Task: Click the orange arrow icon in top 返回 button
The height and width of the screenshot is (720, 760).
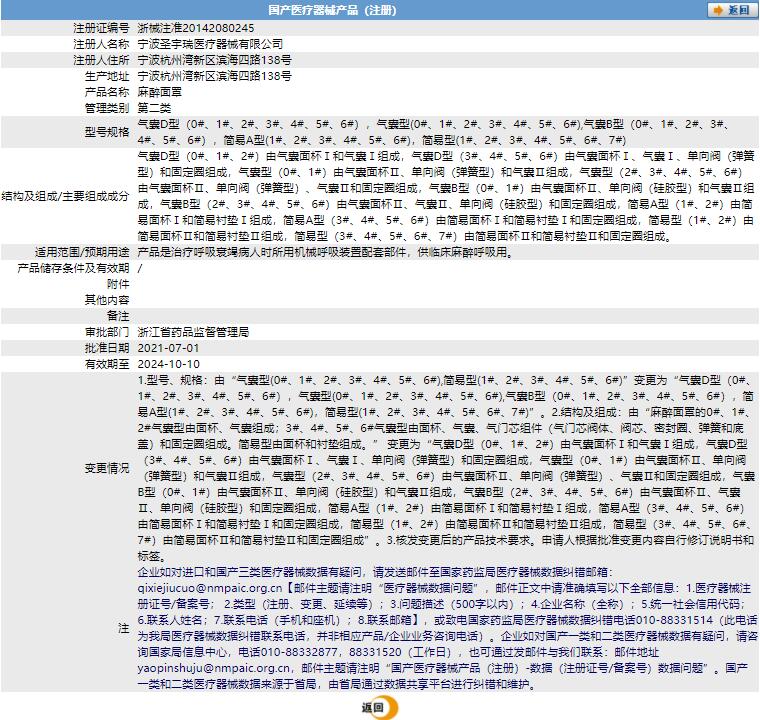Action: (718, 10)
